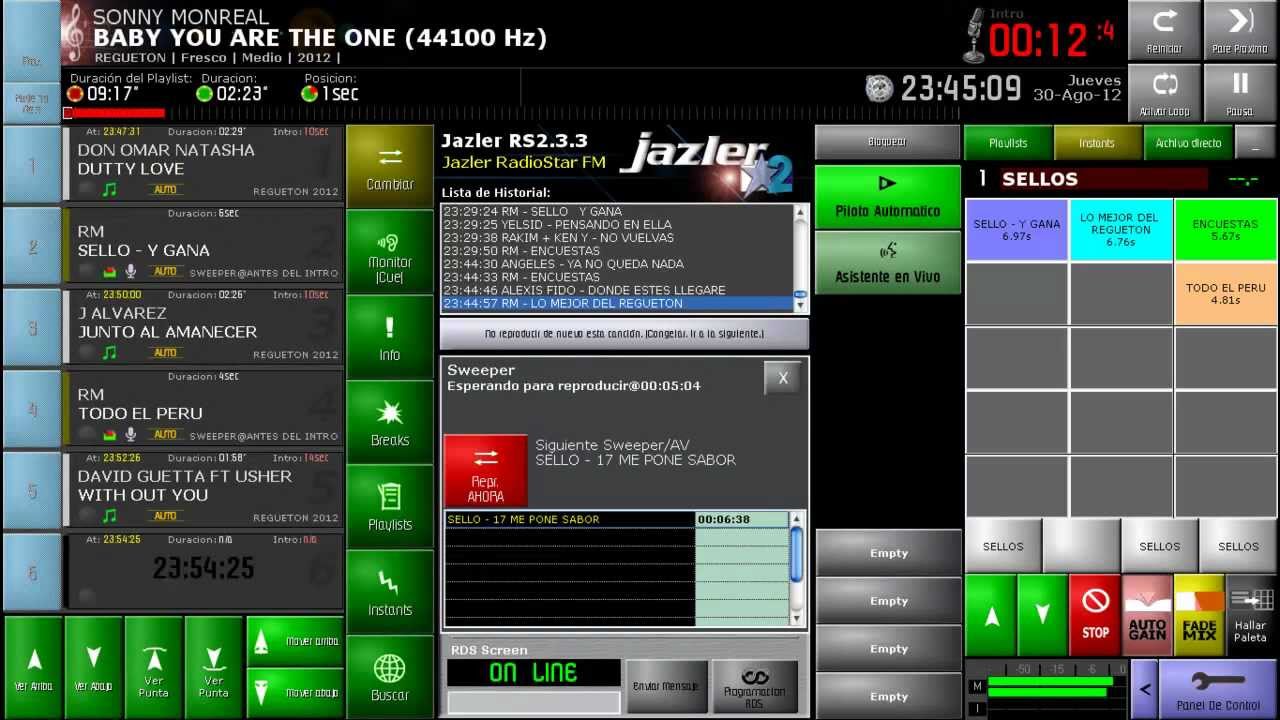The width and height of the screenshot is (1280, 720).
Task: Click the palette down arrow button
Action: tap(1043, 615)
